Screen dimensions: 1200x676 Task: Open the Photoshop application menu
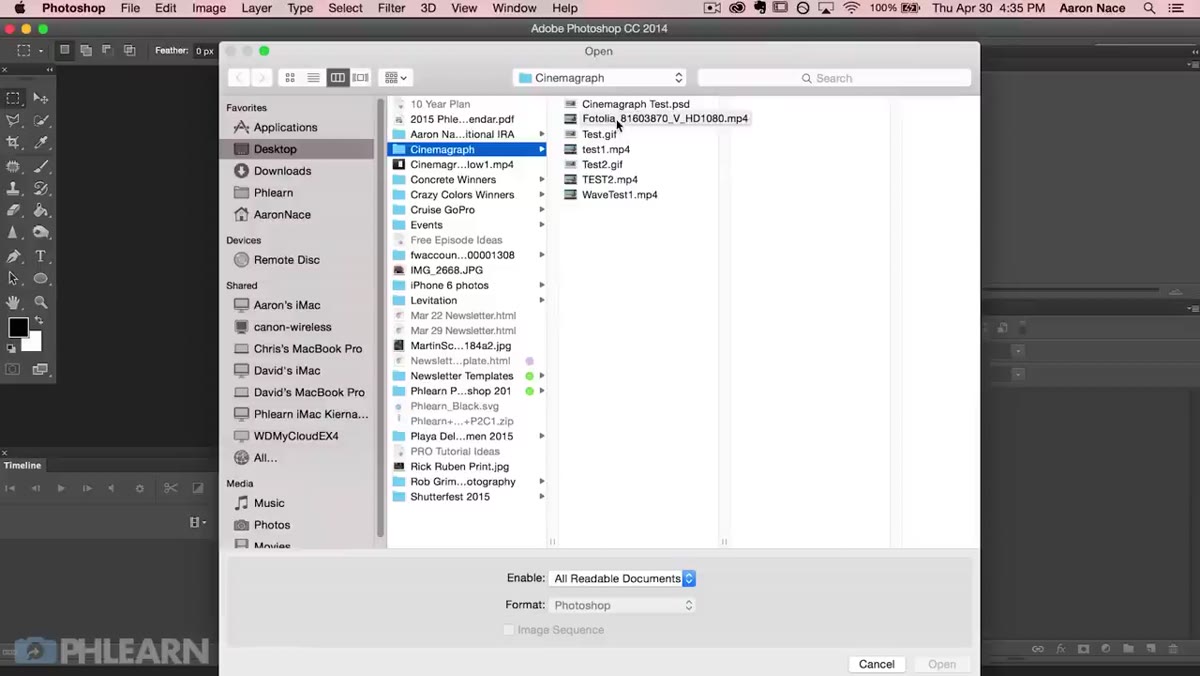click(x=74, y=8)
